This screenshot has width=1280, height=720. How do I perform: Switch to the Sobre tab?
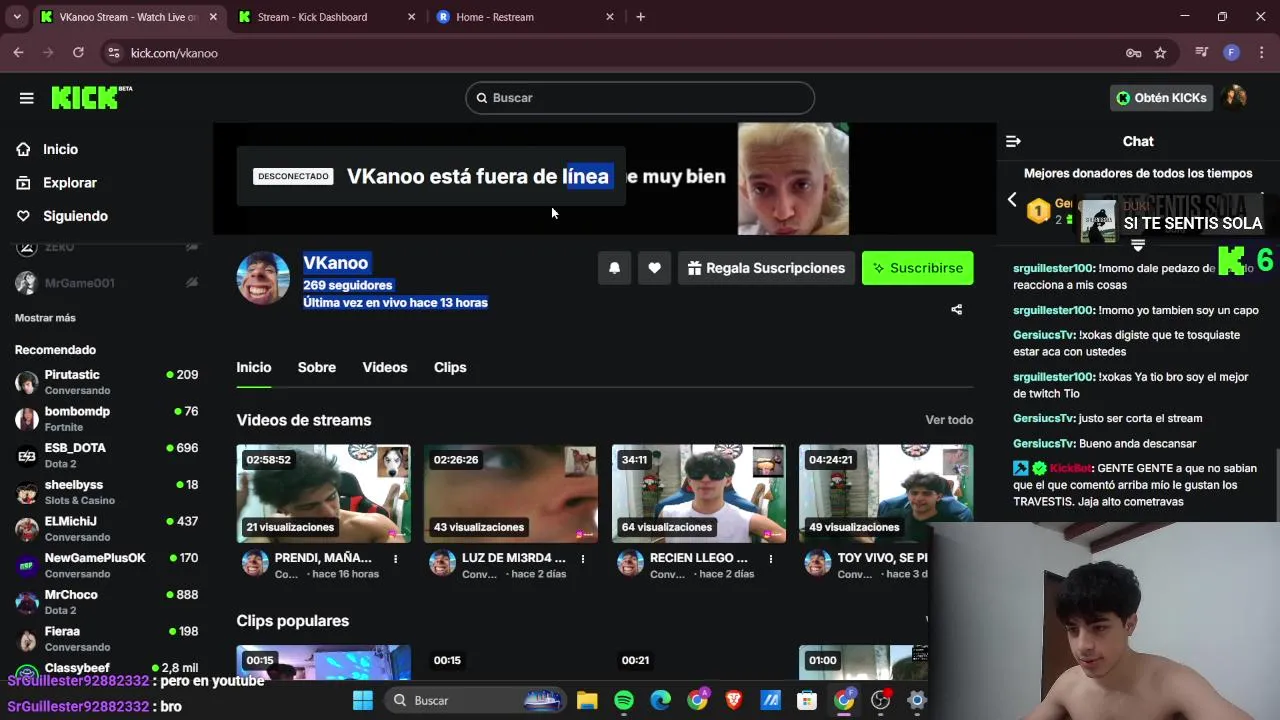(x=316, y=367)
